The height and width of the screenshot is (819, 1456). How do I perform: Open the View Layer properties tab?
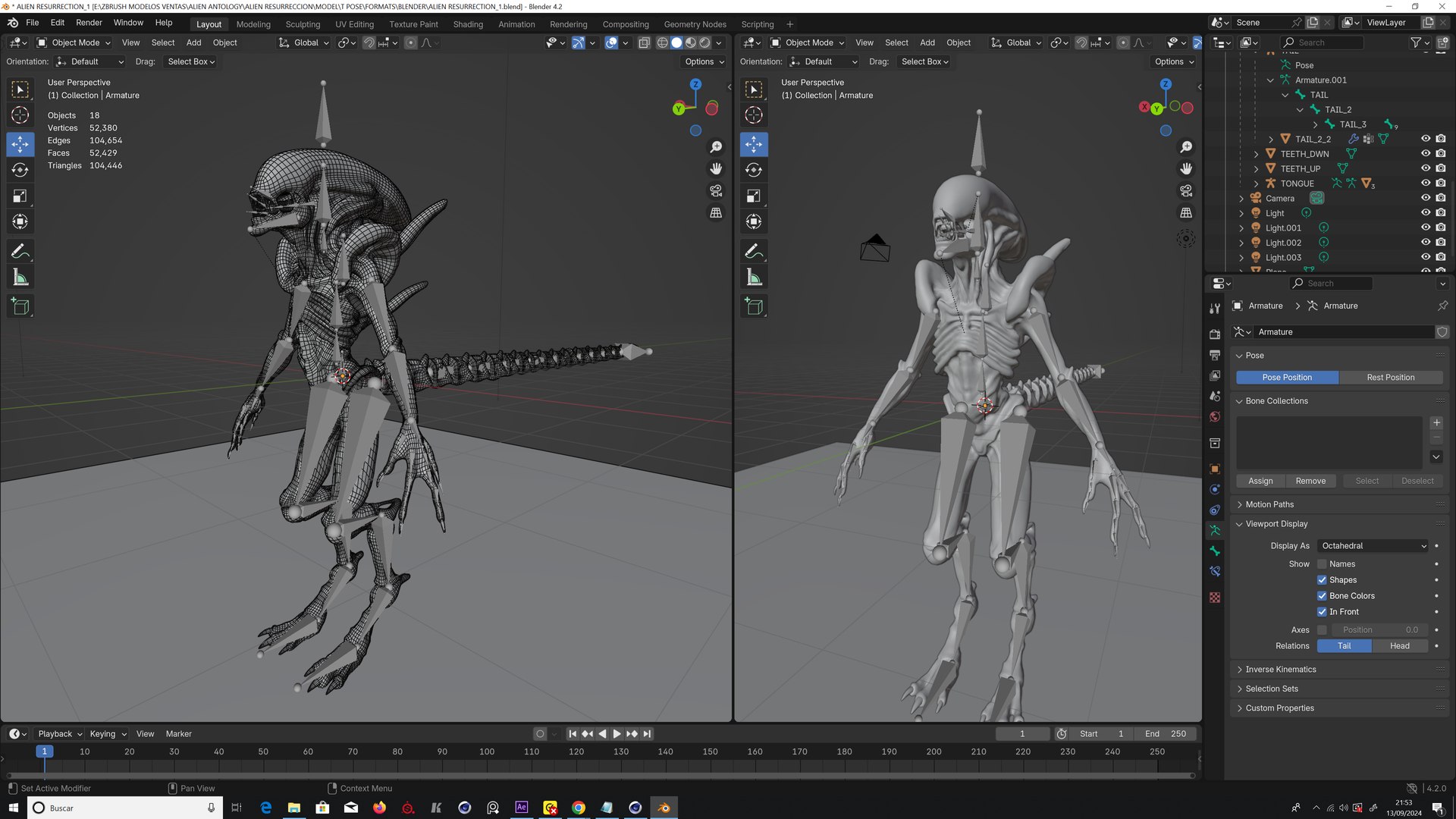coord(1215,375)
